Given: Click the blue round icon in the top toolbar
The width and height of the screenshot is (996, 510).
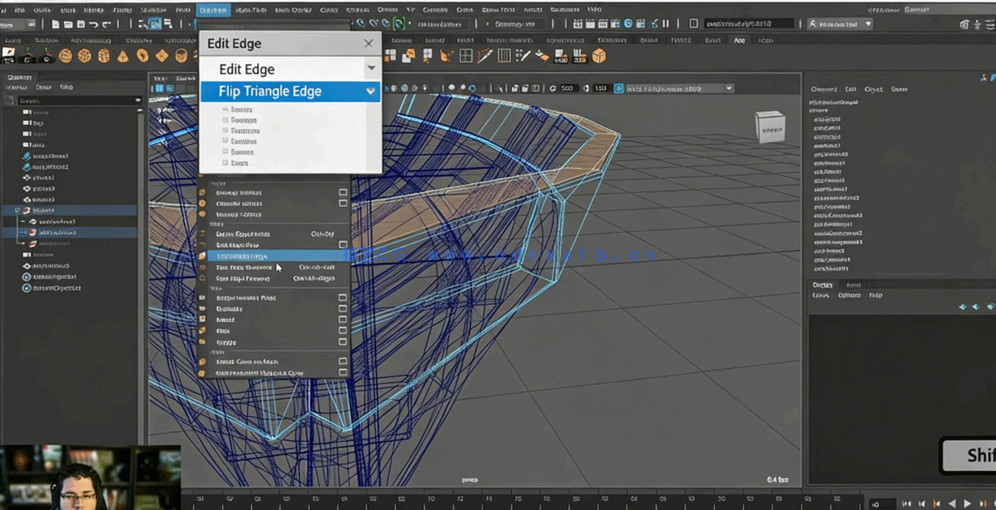Looking at the screenshot, I should (x=628, y=24).
